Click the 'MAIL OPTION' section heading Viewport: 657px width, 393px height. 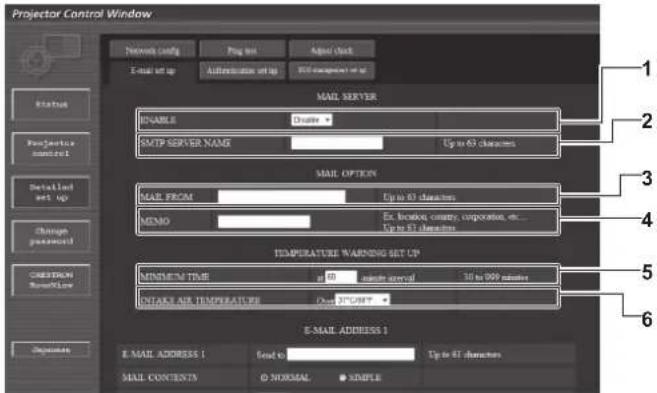click(x=346, y=173)
